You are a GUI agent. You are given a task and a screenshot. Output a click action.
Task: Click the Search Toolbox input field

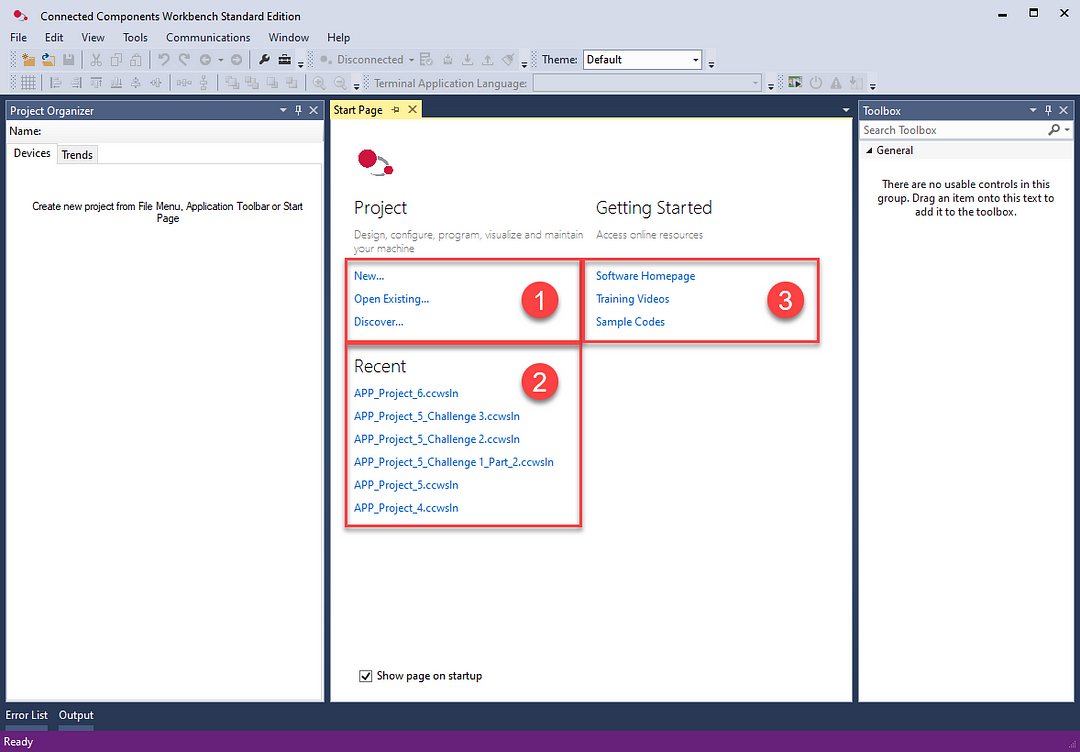click(953, 130)
